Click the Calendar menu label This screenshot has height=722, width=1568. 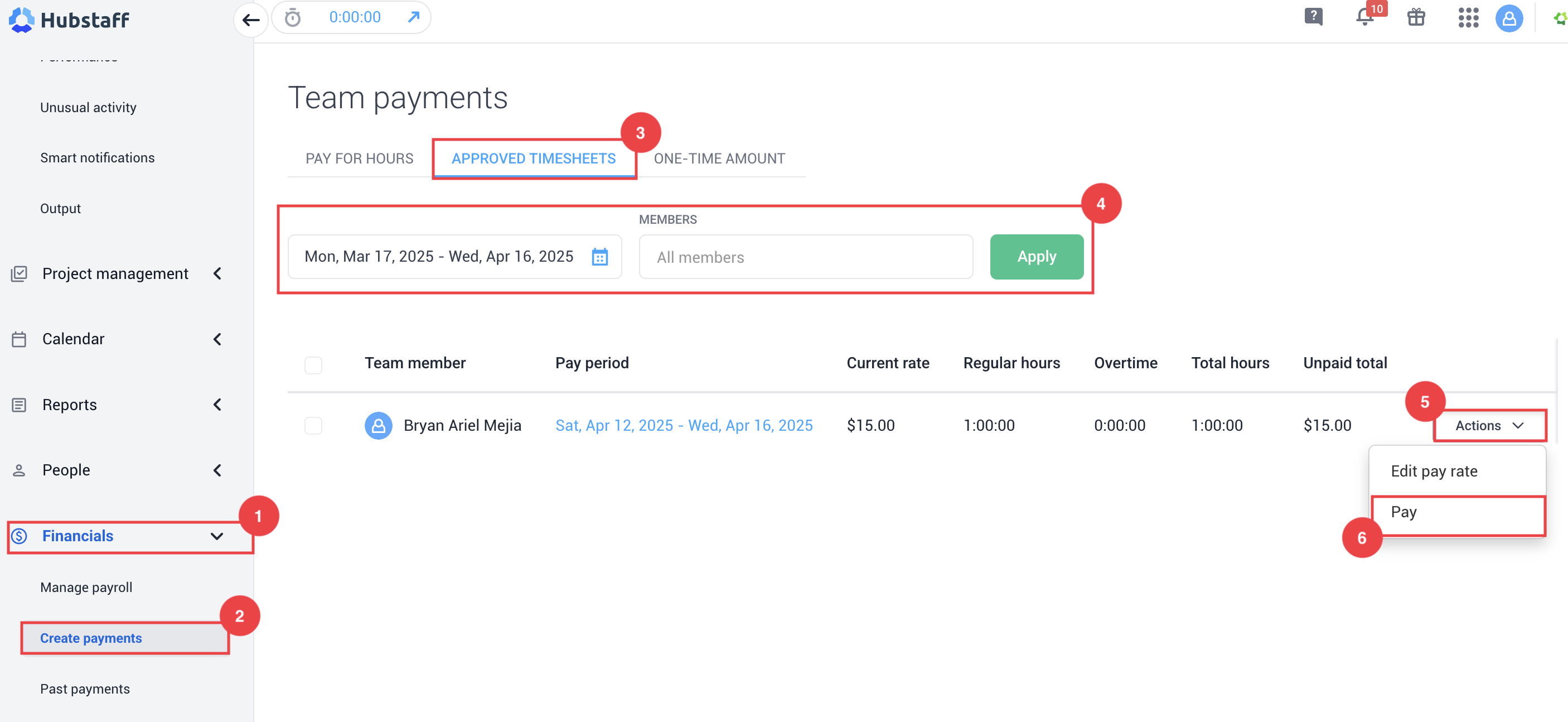tap(73, 339)
